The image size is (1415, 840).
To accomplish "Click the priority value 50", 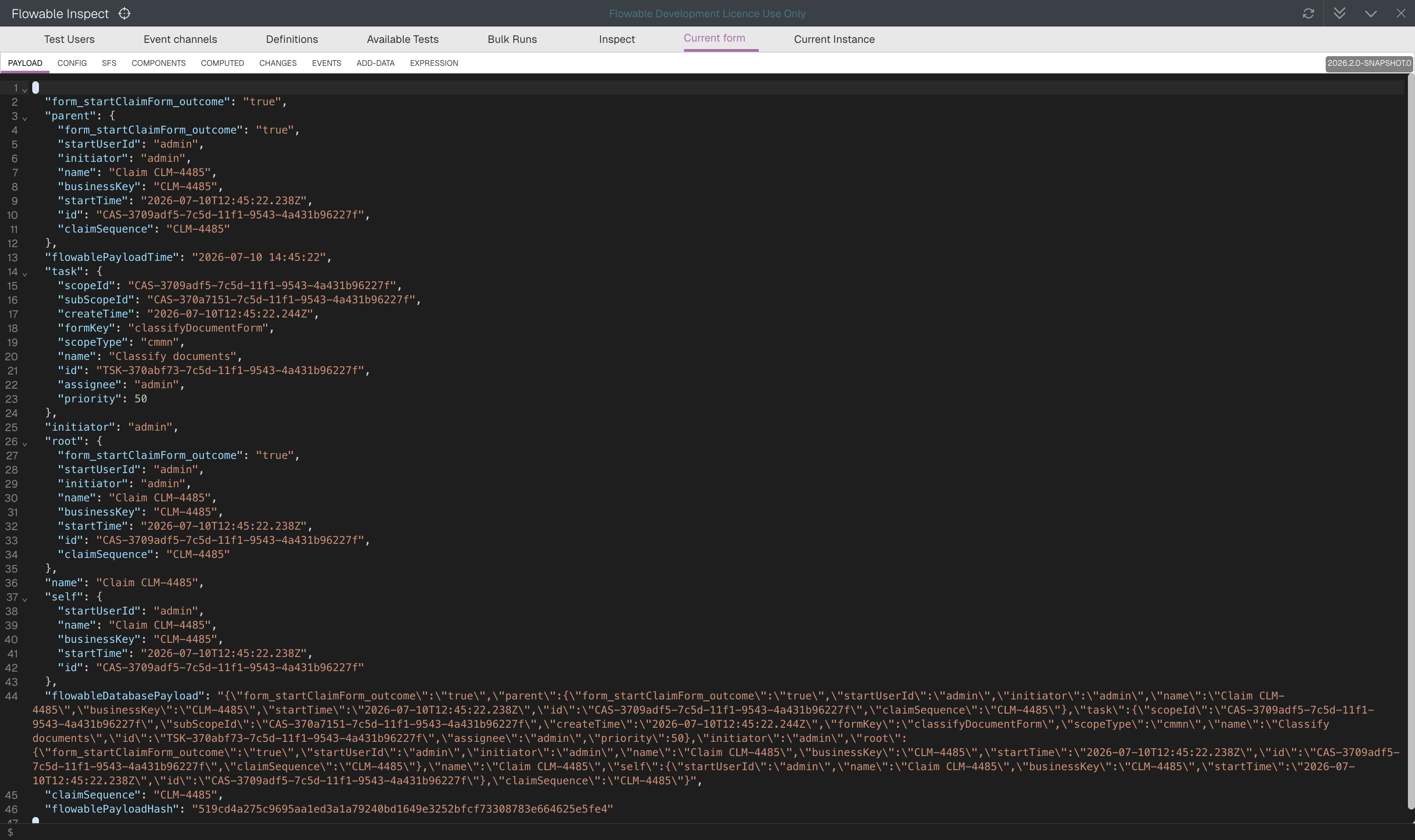I will [x=140, y=398].
